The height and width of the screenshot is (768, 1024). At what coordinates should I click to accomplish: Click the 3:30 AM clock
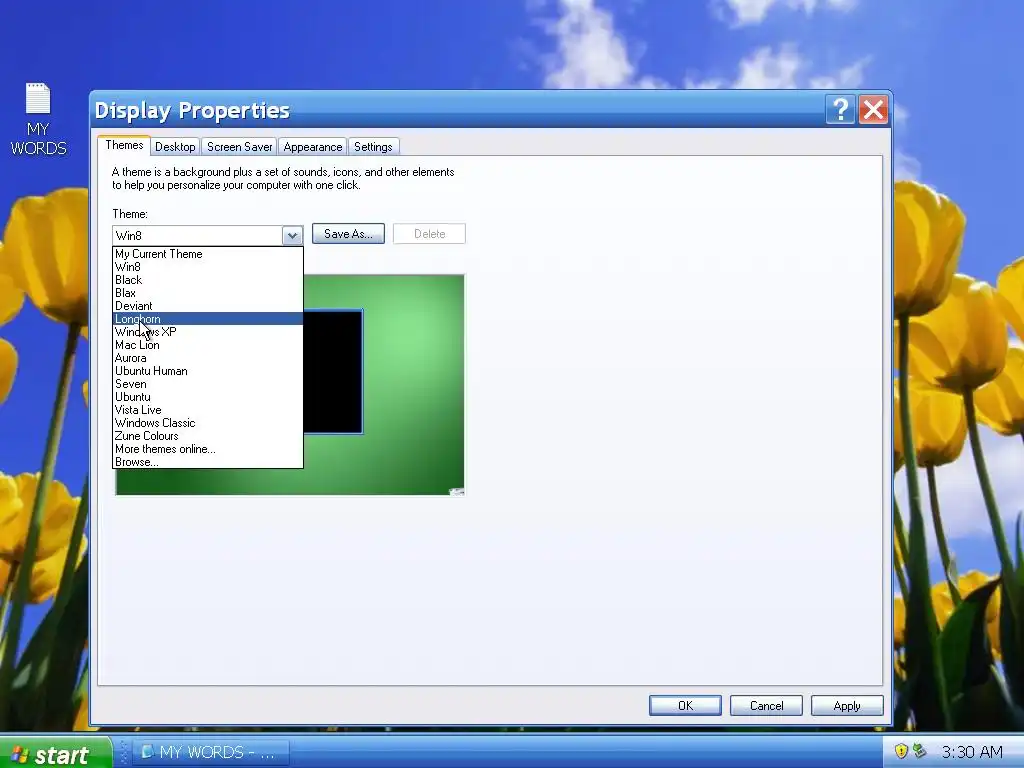[972, 752]
